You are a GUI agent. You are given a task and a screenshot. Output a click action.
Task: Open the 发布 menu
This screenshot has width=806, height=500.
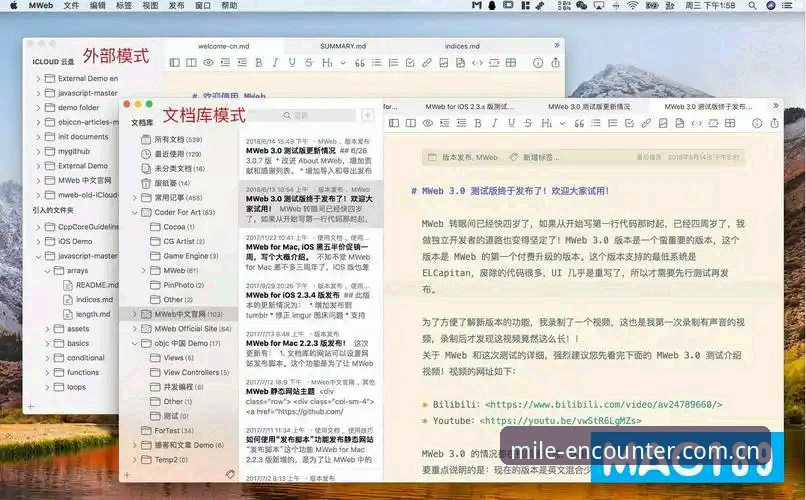(x=176, y=6)
